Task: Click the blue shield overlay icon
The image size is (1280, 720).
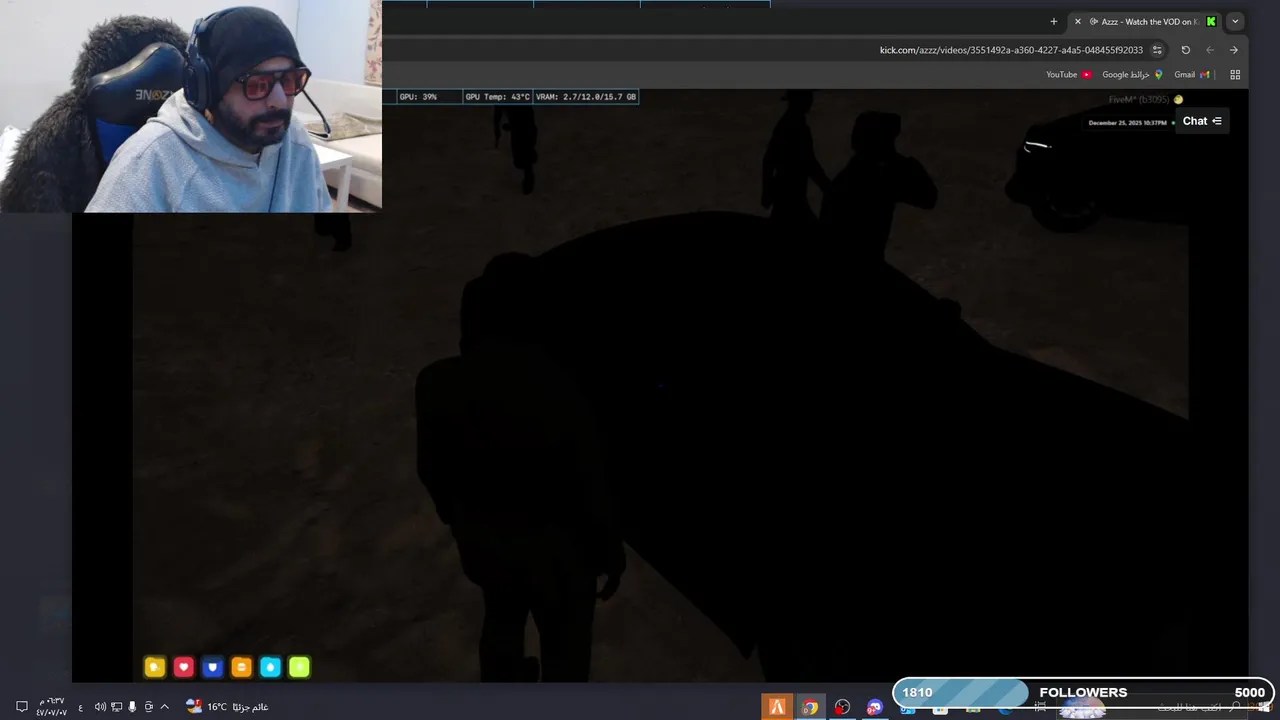Action: [212, 667]
